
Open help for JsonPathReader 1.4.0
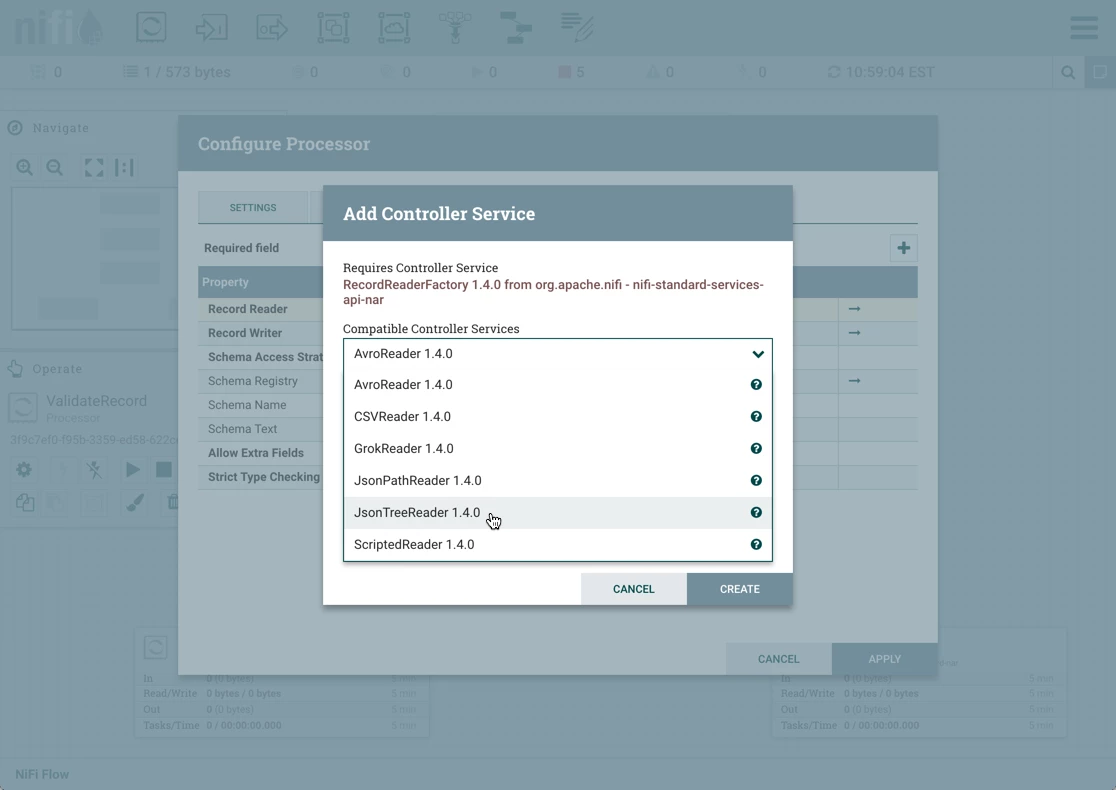(756, 480)
